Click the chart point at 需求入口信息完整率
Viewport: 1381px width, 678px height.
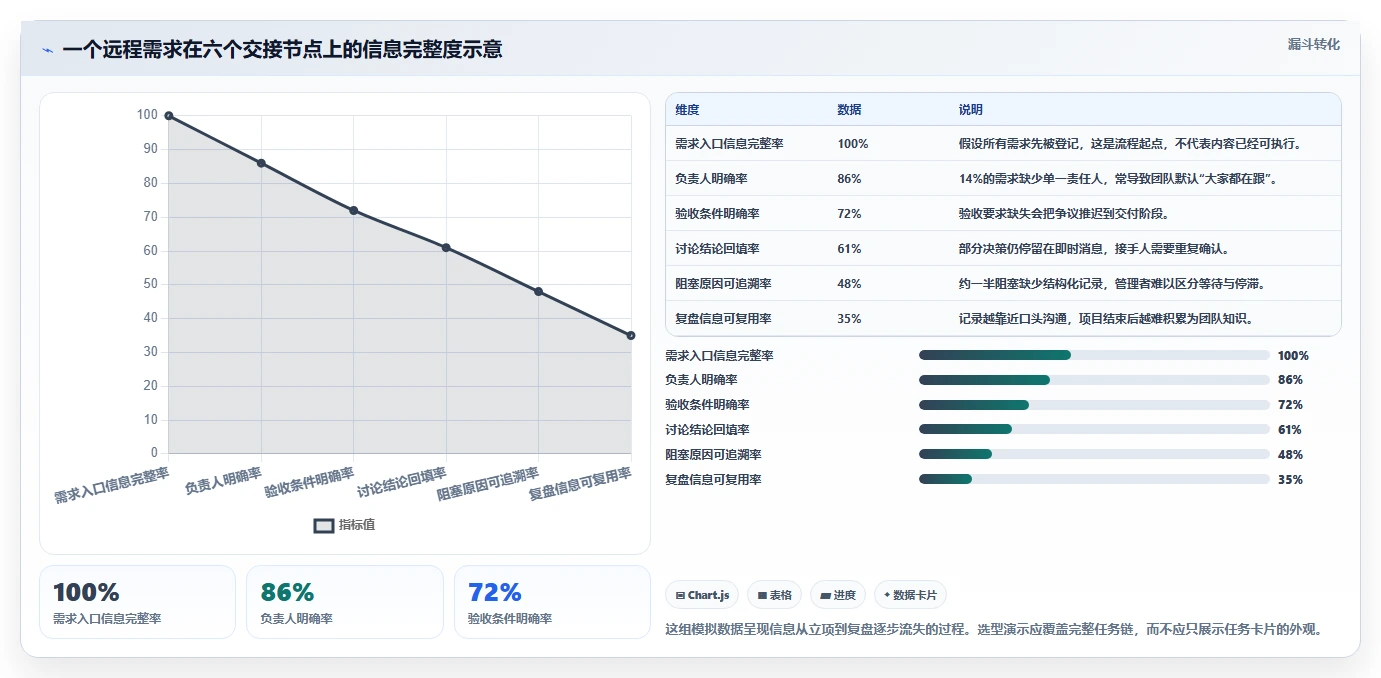[x=169, y=116]
